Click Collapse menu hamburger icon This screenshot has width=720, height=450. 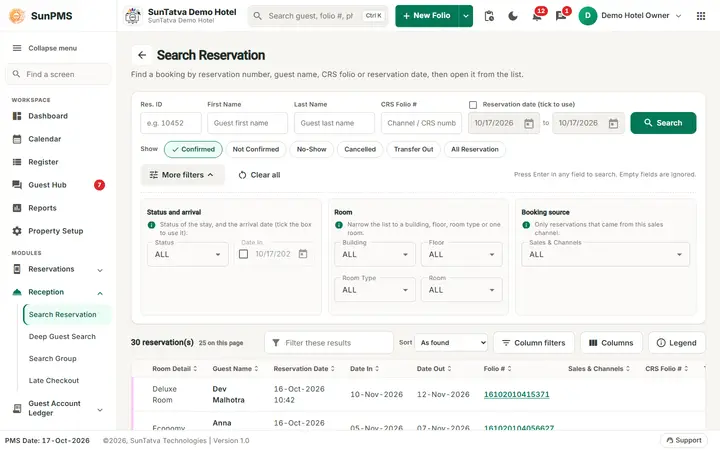17,48
